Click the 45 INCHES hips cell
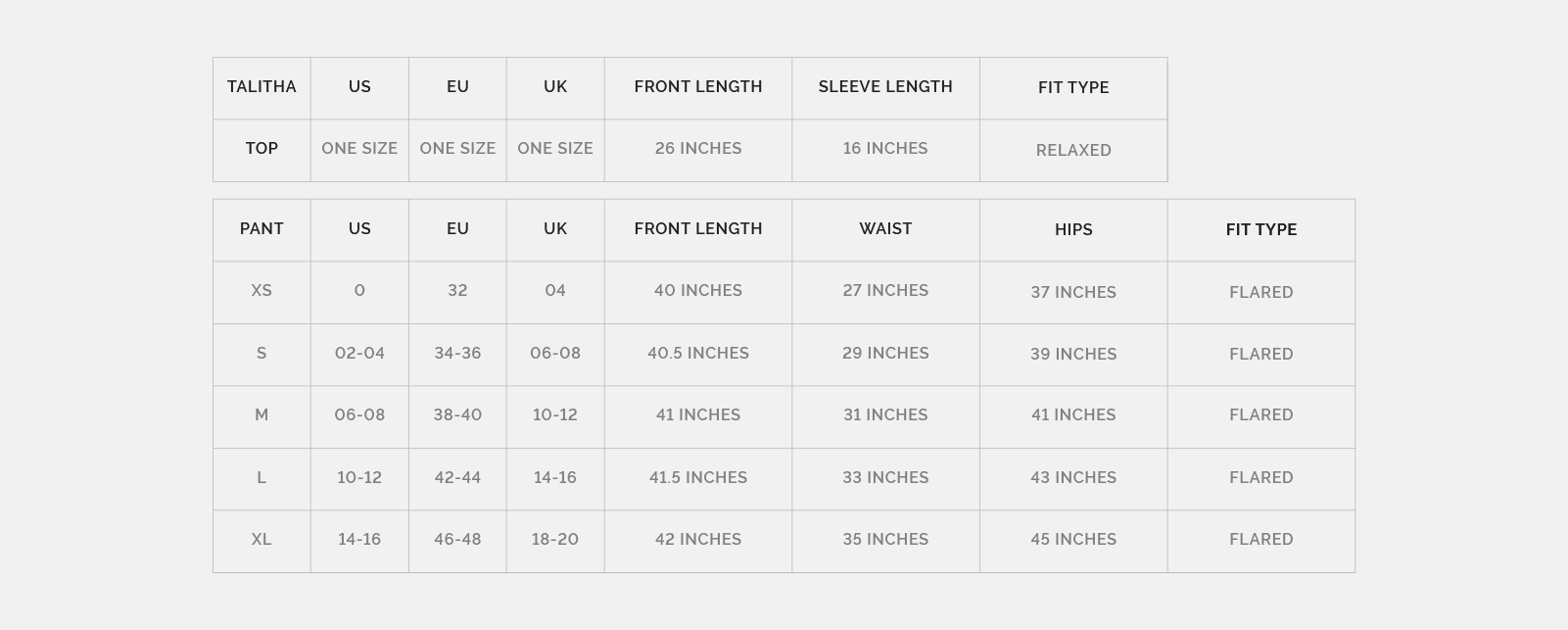 [1073, 540]
